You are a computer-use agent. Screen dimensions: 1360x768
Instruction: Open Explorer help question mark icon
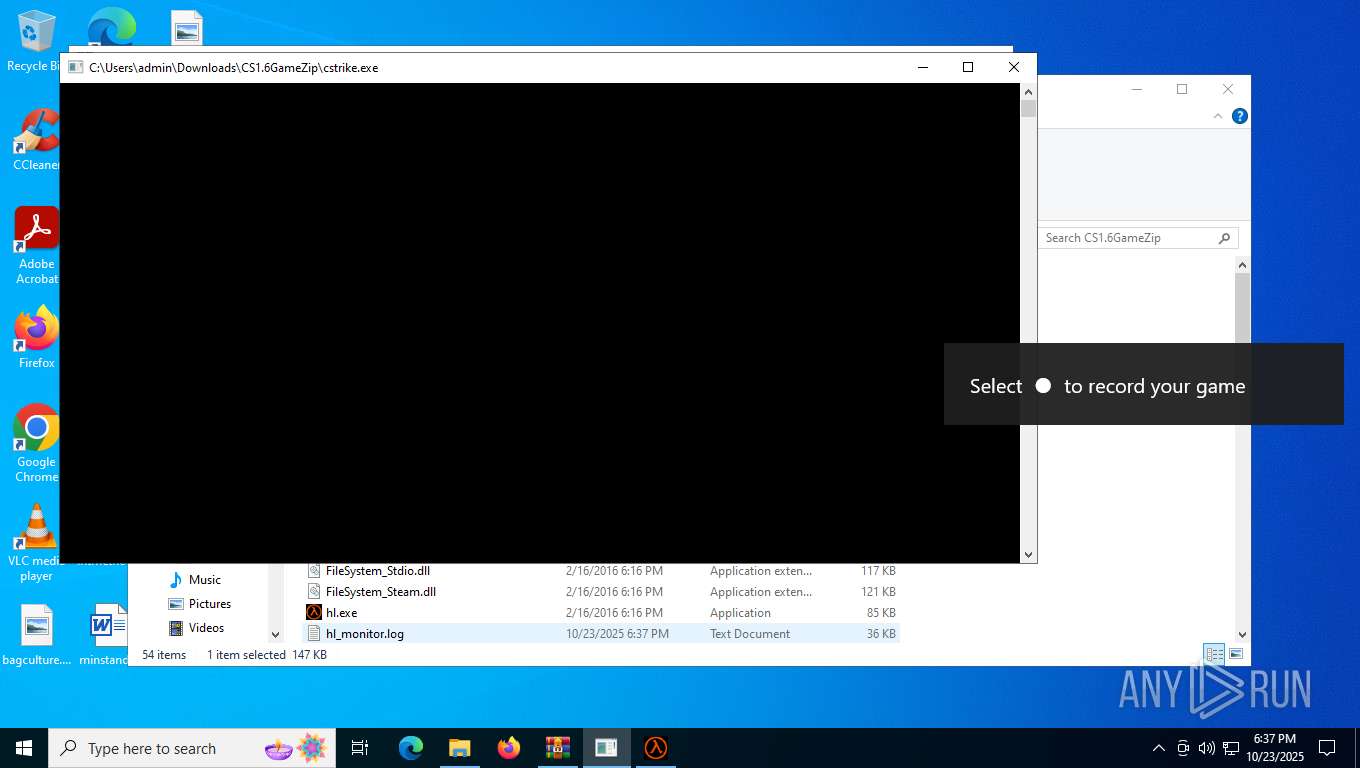click(x=1240, y=116)
